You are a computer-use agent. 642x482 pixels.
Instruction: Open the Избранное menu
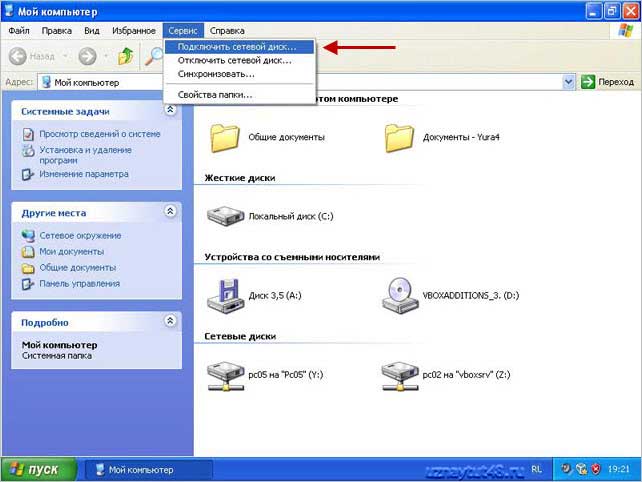pos(134,31)
